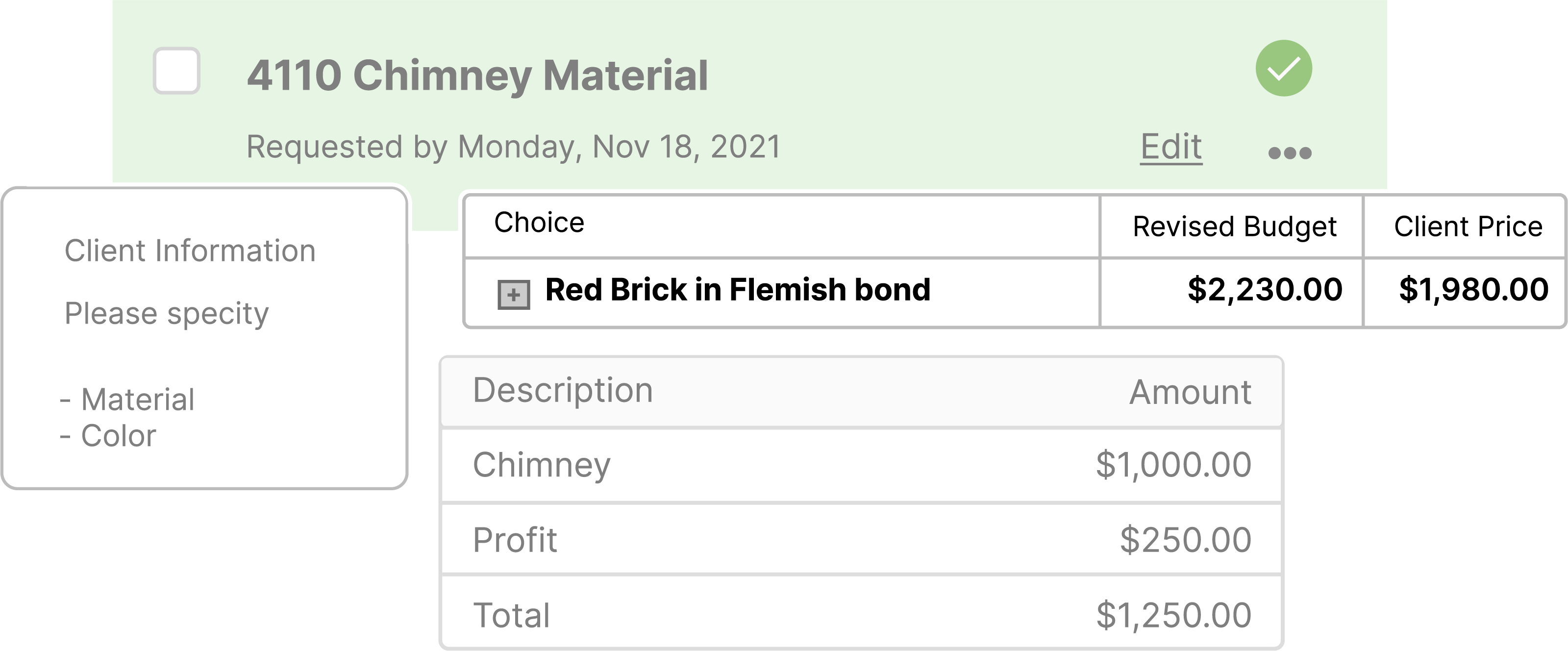Click the $2,230.00 revised budget value

coord(1264,290)
